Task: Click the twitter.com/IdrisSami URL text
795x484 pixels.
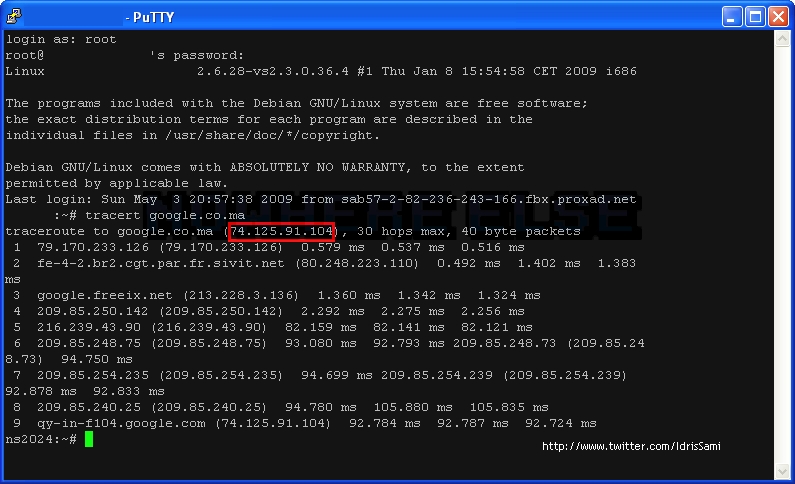Action: (x=631, y=446)
